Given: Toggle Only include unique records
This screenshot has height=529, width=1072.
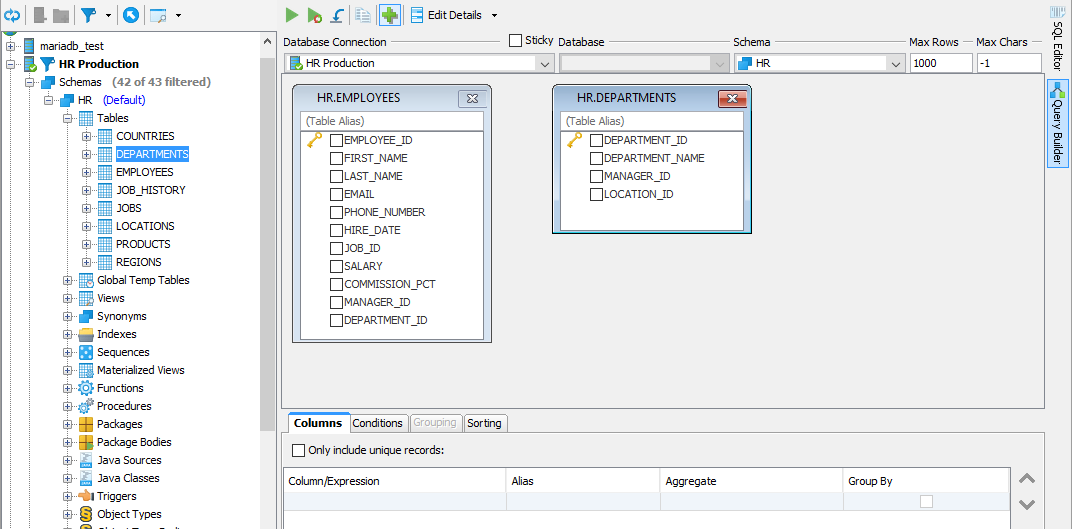Looking at the screenshot, I should click(298, 450).
